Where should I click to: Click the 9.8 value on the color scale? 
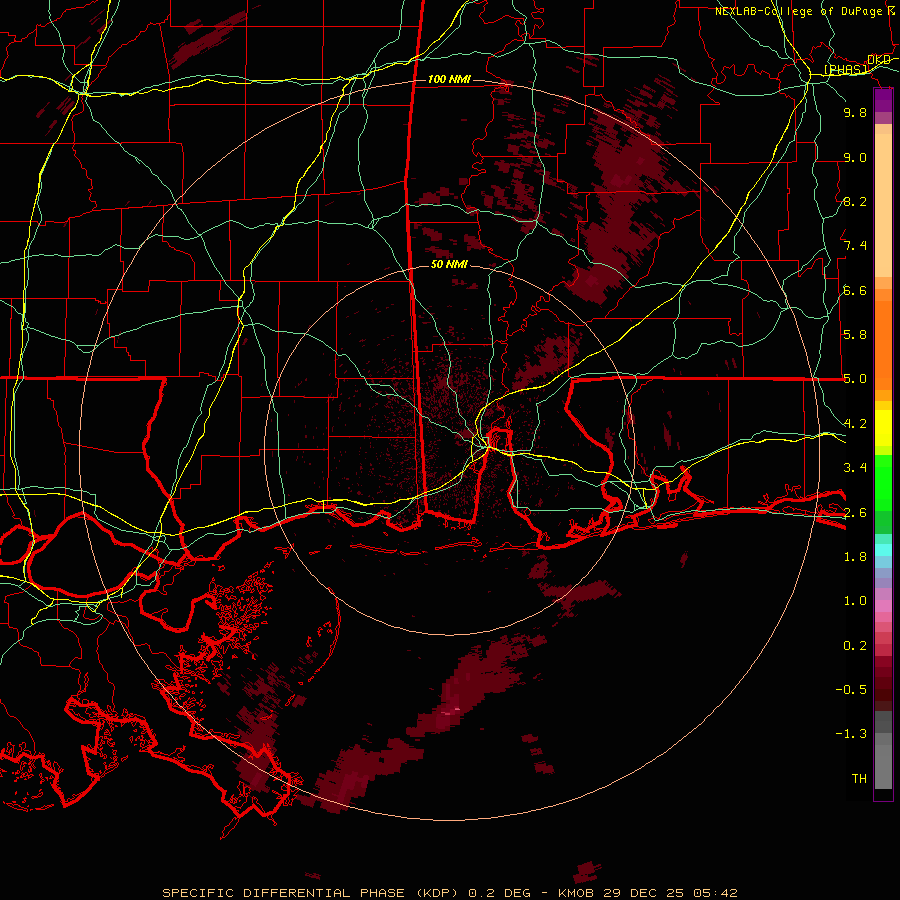coord(855,112)
